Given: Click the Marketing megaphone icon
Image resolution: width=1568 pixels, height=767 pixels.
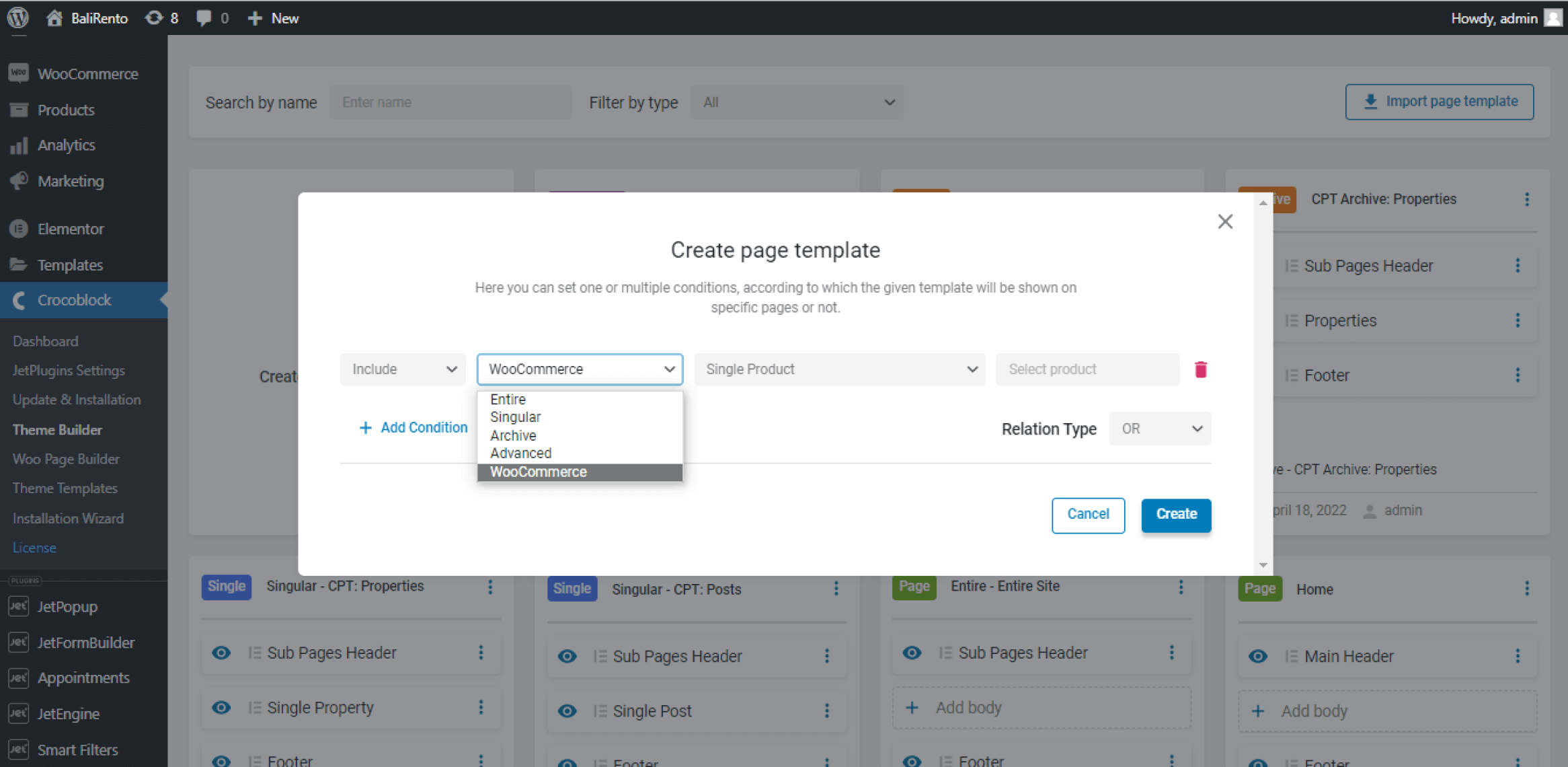Looking at the screenshot, I should pos(19,180).
